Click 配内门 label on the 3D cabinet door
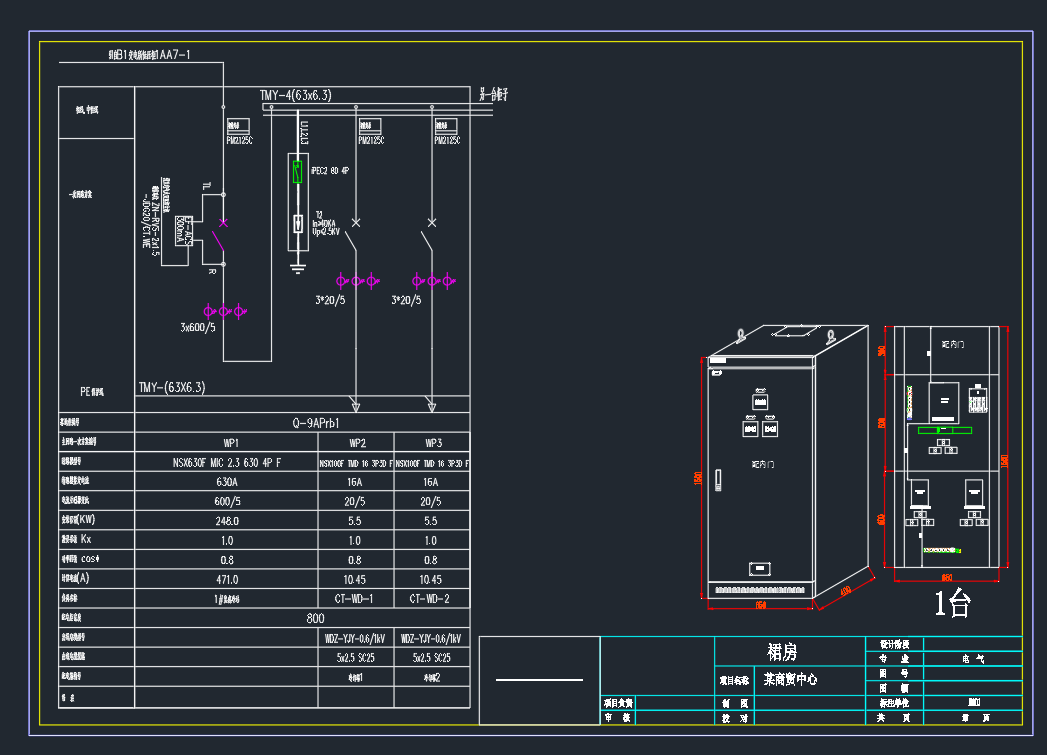The height and width of the screenshot is (755, 1047). pos(763,464)
